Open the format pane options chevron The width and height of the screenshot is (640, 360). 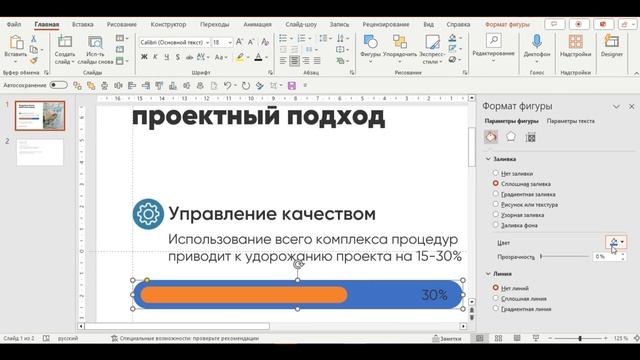pos(616,106)
